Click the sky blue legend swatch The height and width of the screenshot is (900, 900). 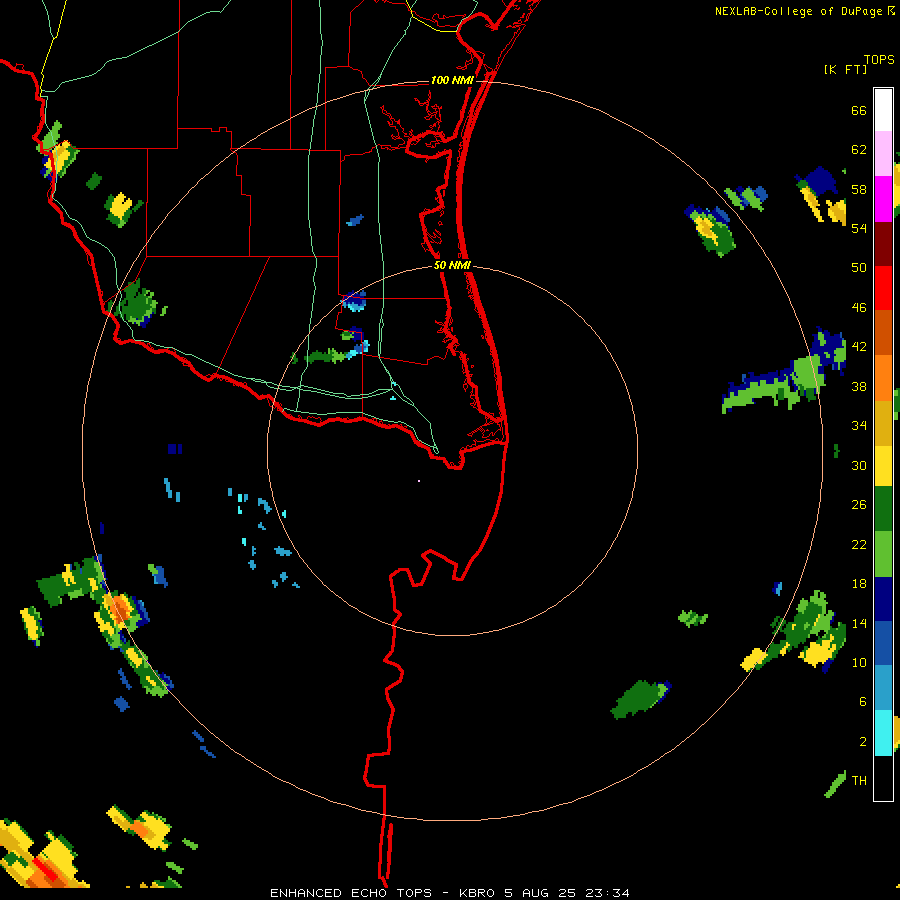tap(883, 688)
